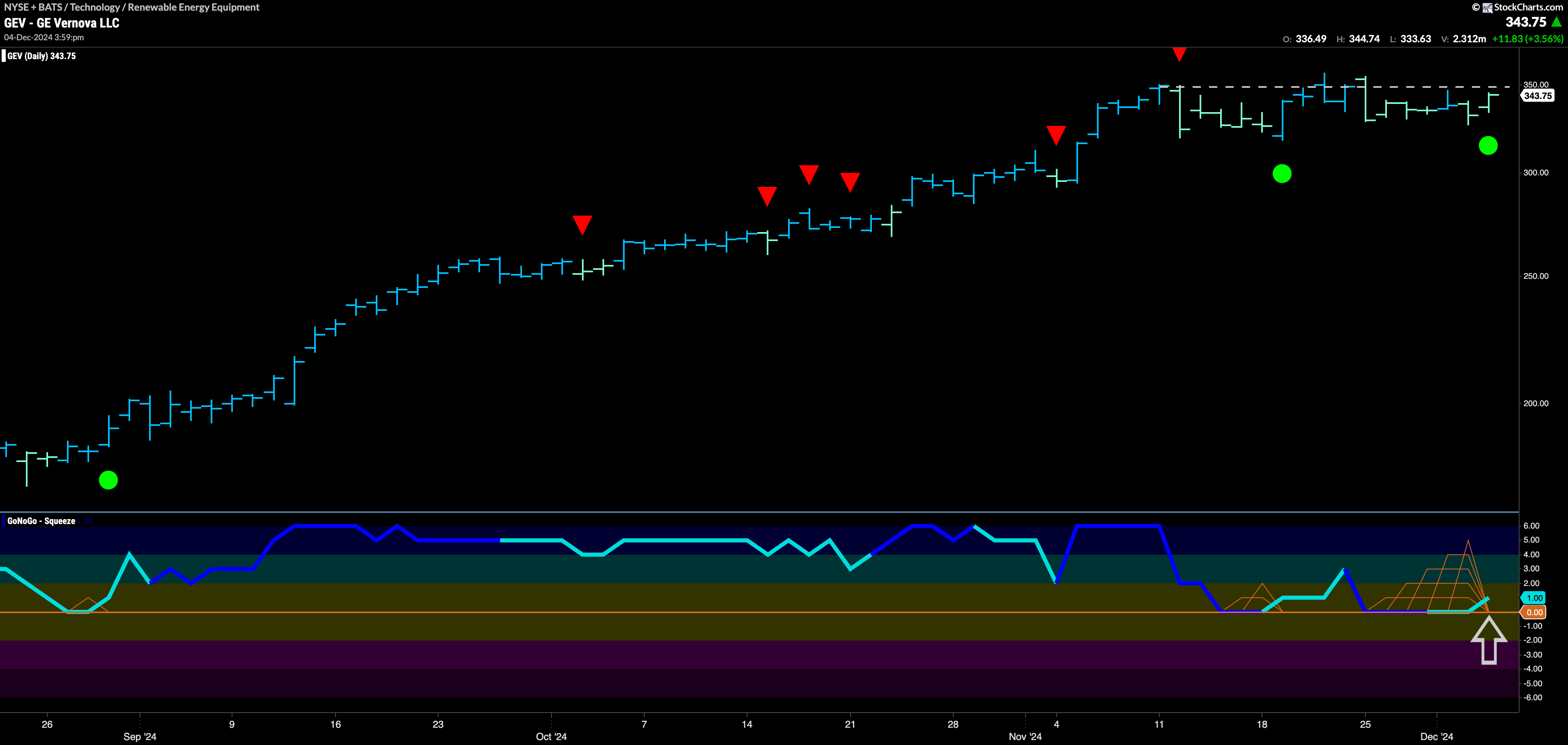Click the green circle marker near Nov 18
This screenshot has width=1568, height=745.
point(1282,173)
